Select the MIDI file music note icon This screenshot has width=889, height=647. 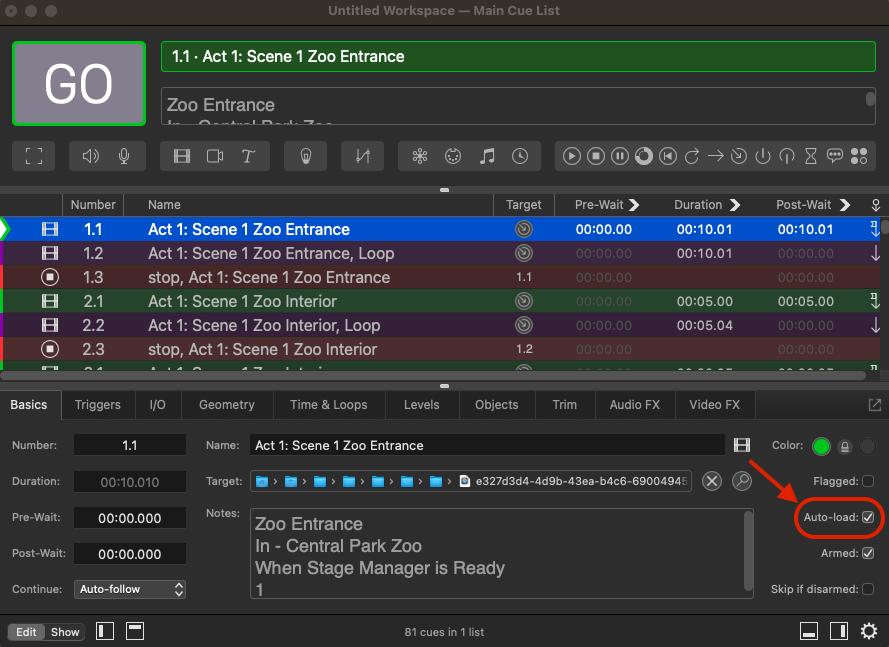[487, 156]
